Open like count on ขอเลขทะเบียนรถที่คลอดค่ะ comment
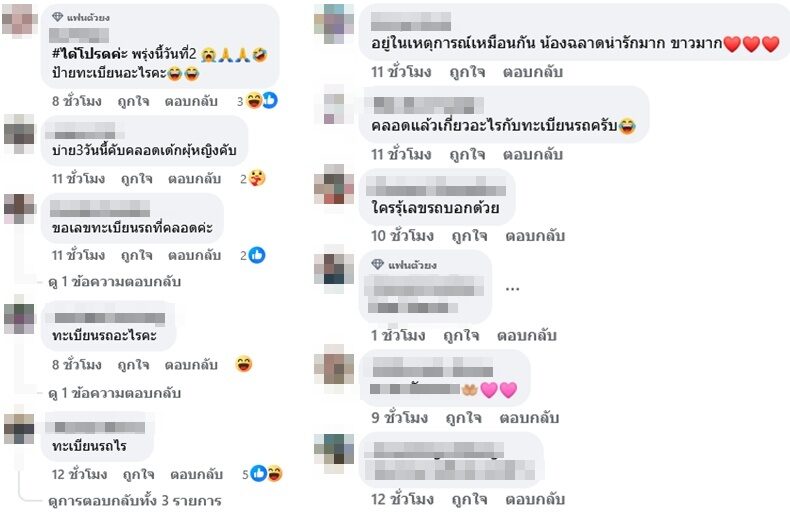 [253, 255]
